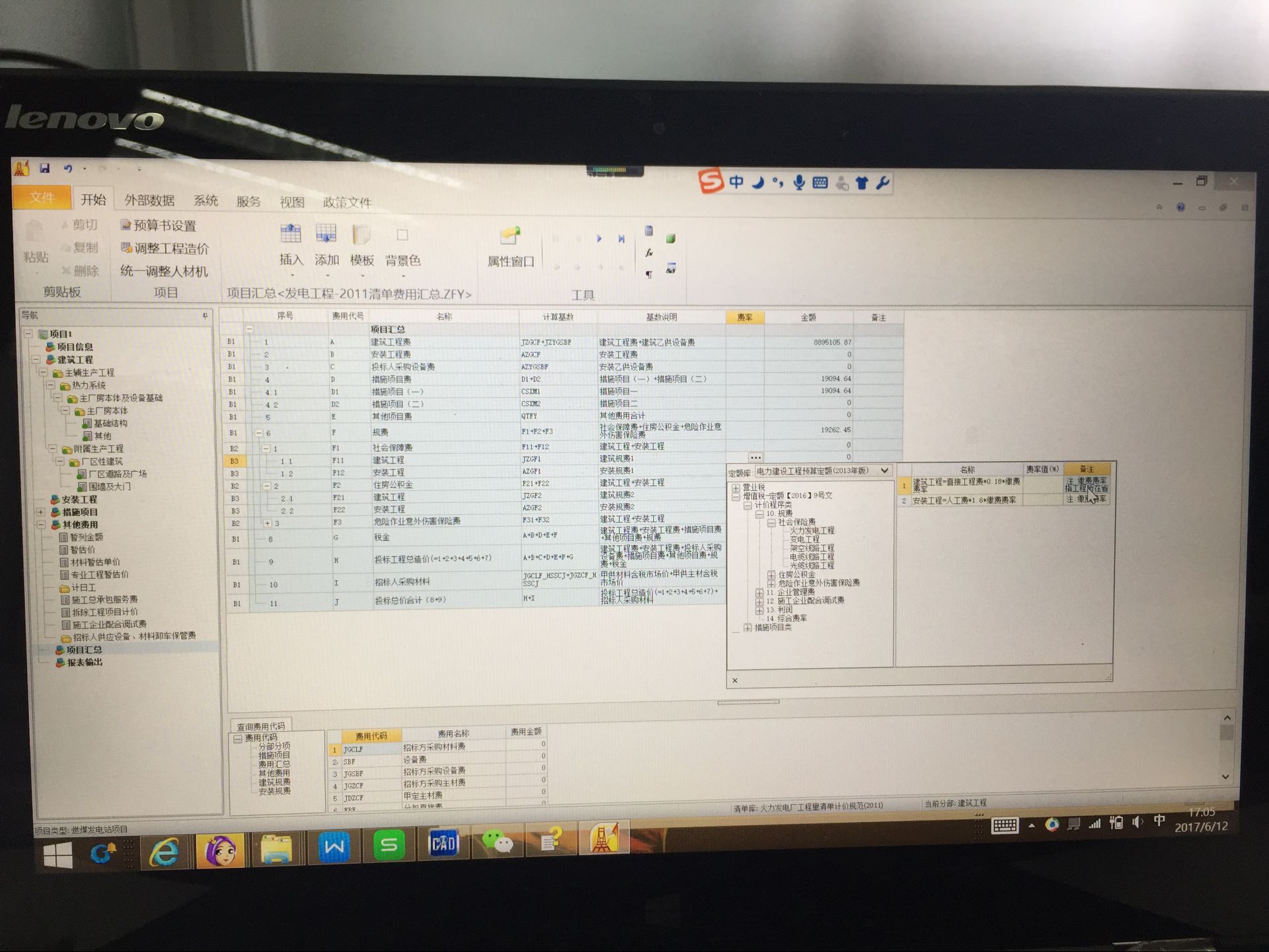Click the Sogou microphone voice input icon
Screen dimensions: 1269x952
click(799, 182)
